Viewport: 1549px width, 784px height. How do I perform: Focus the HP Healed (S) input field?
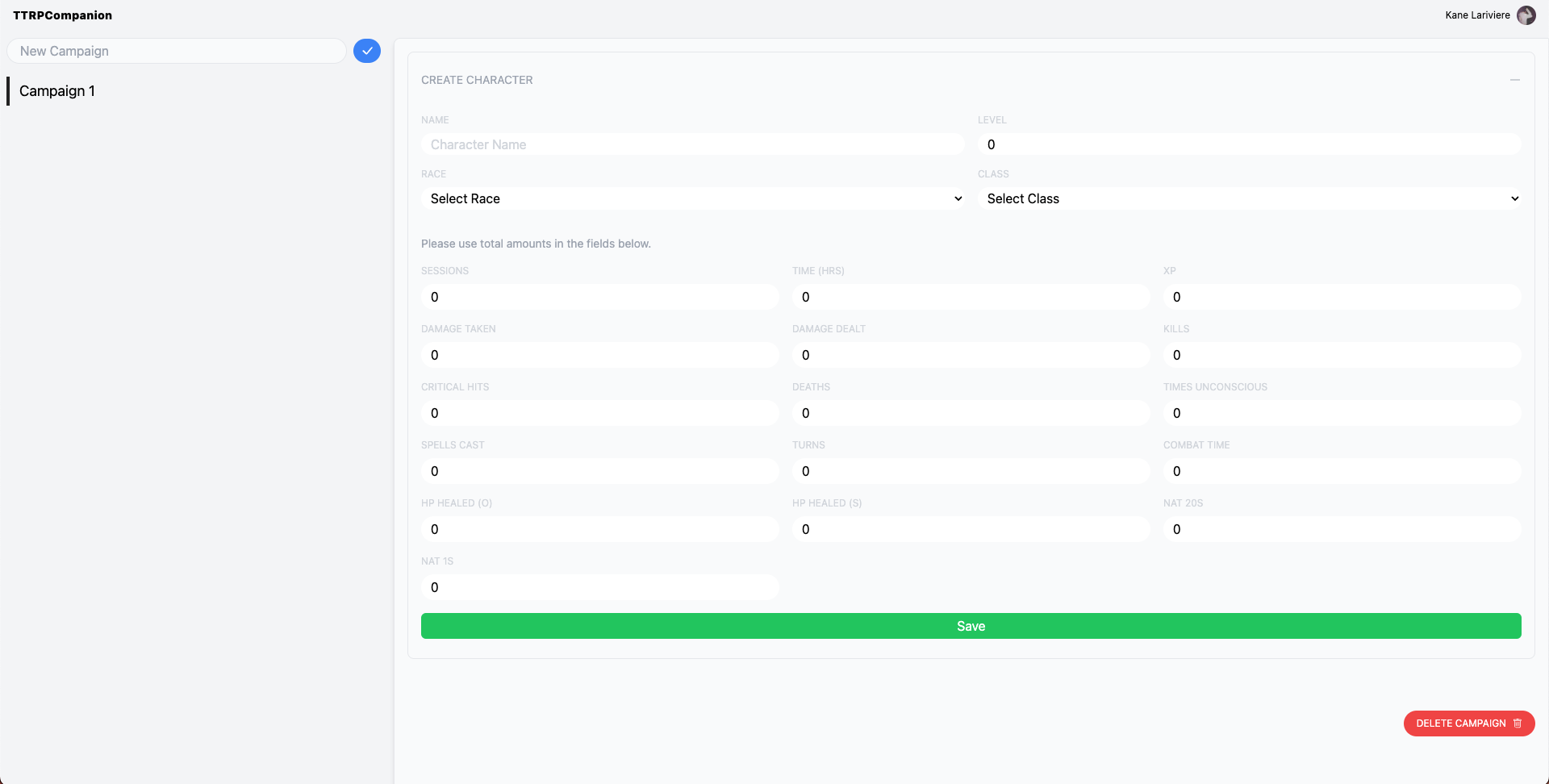[971, 529]
